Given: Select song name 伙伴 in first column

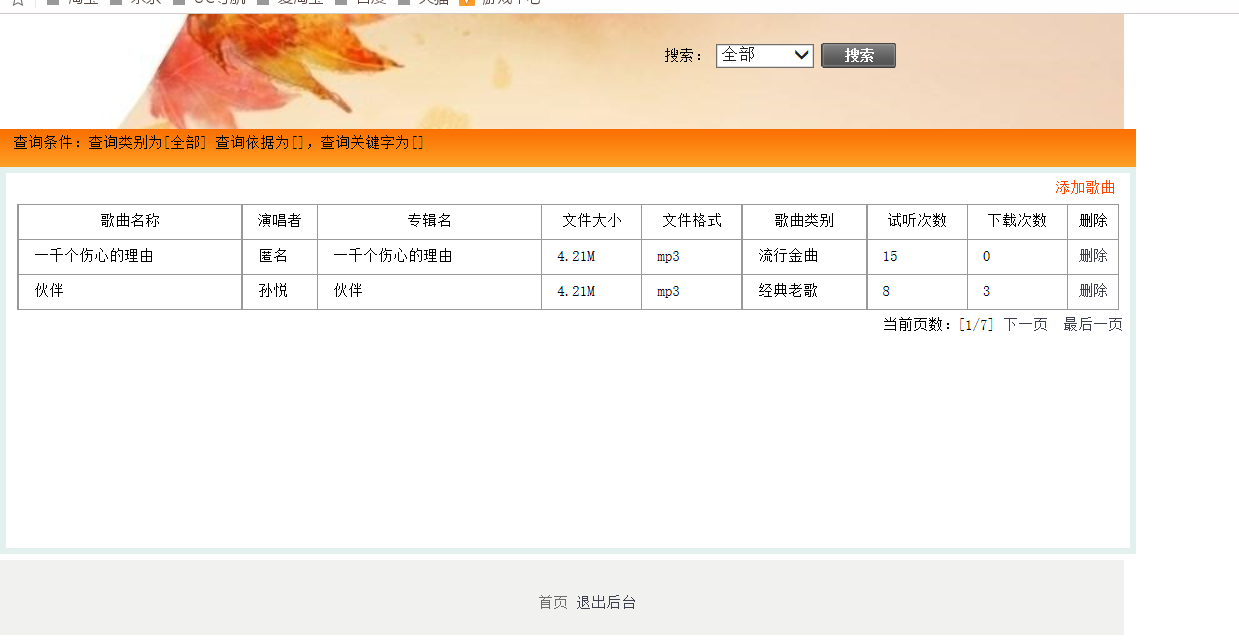Looking at the screenshot, I should (49, 291).
